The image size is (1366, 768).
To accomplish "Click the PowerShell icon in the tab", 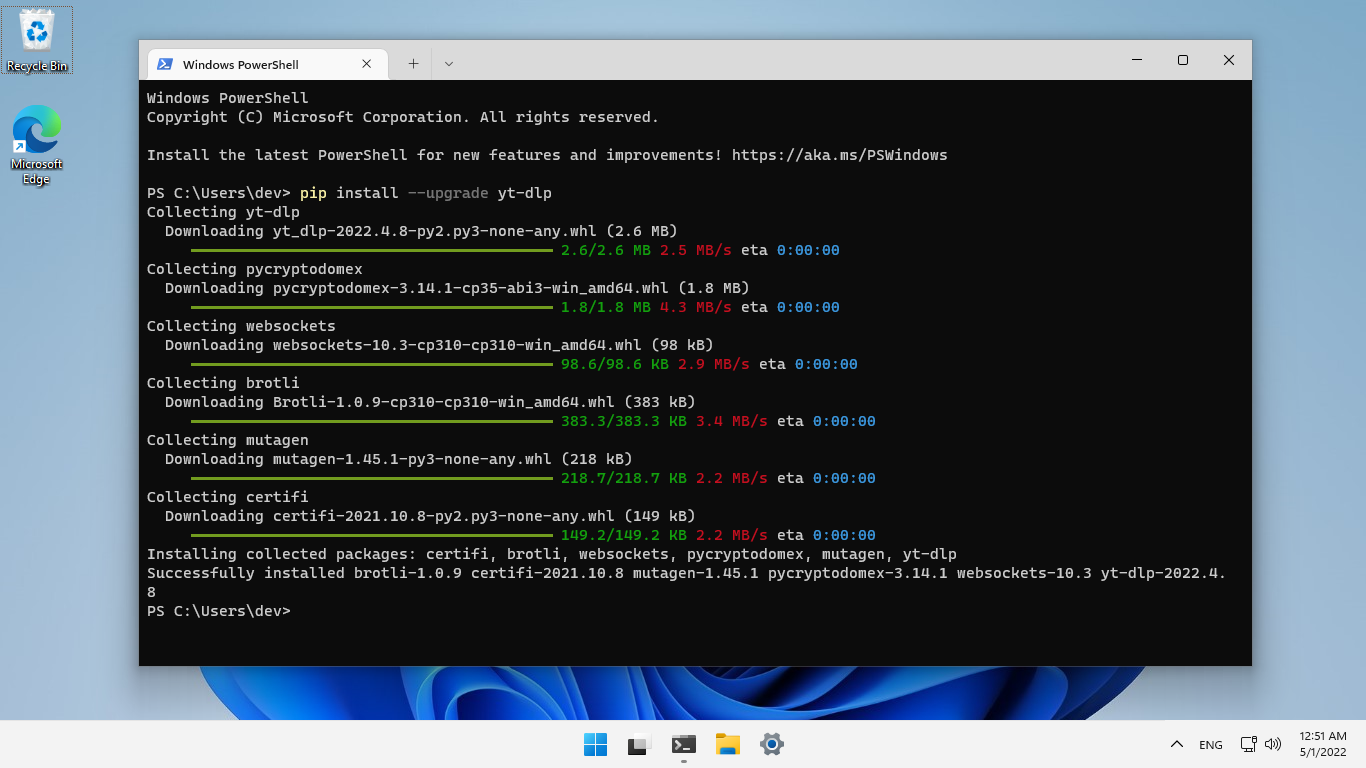I will tap(165, 64).
